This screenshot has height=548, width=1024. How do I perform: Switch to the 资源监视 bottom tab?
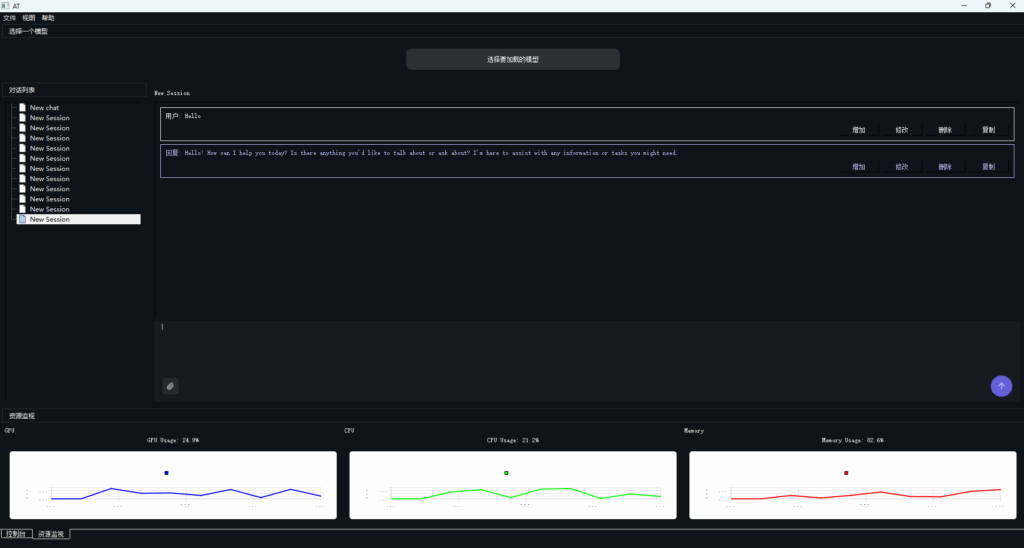tap(51, 534)
